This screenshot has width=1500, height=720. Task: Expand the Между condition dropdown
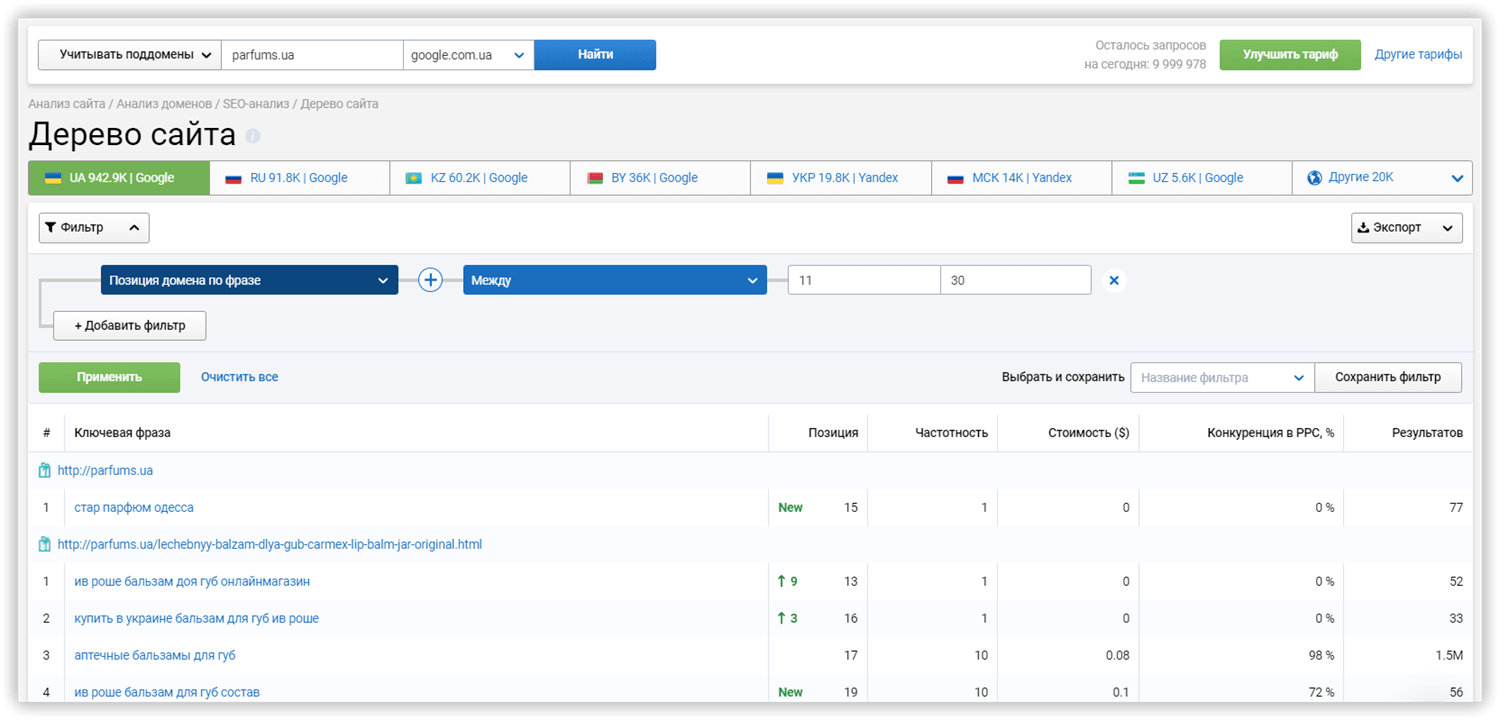pos(615,281)
